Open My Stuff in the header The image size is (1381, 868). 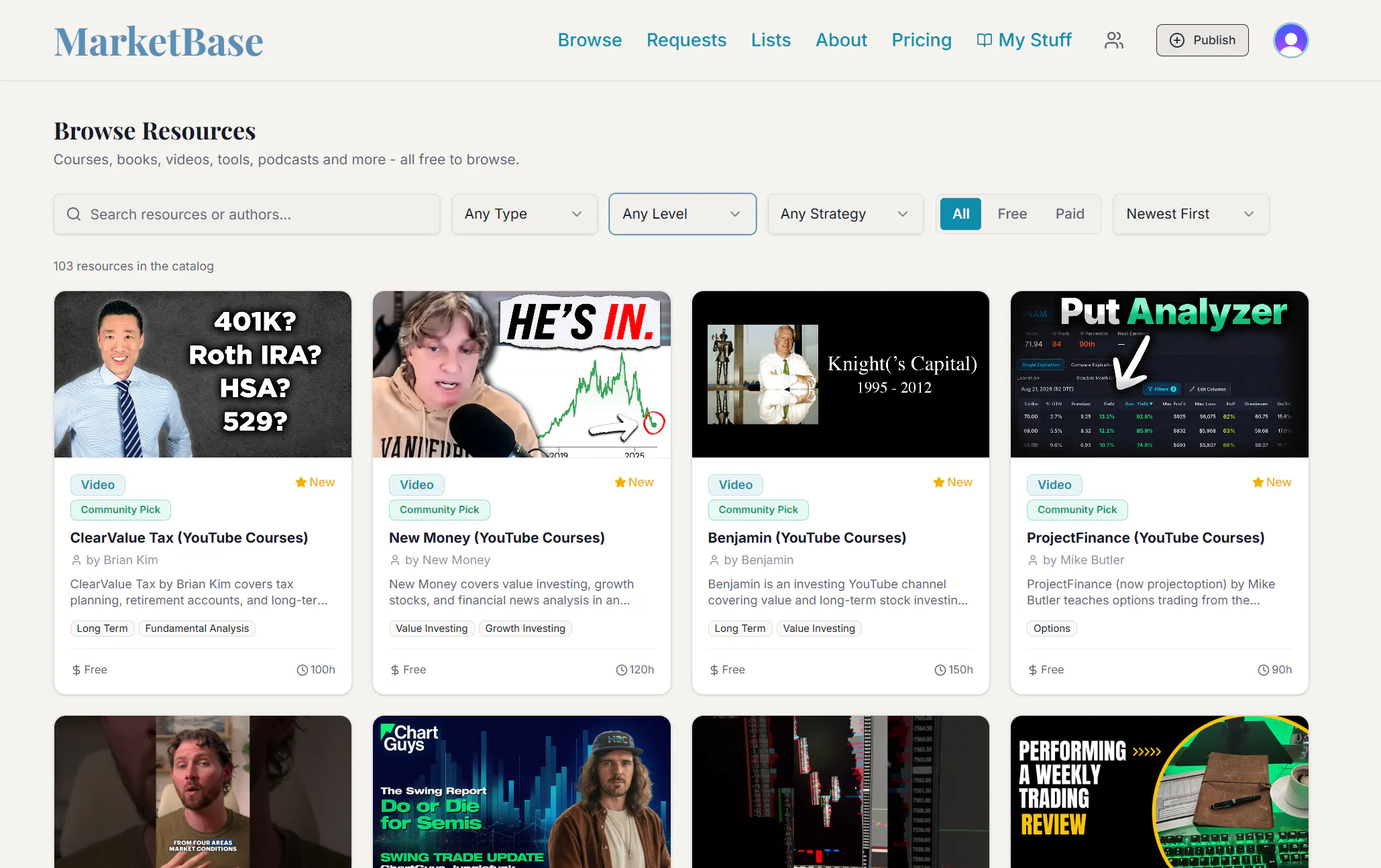point(1024,40)
